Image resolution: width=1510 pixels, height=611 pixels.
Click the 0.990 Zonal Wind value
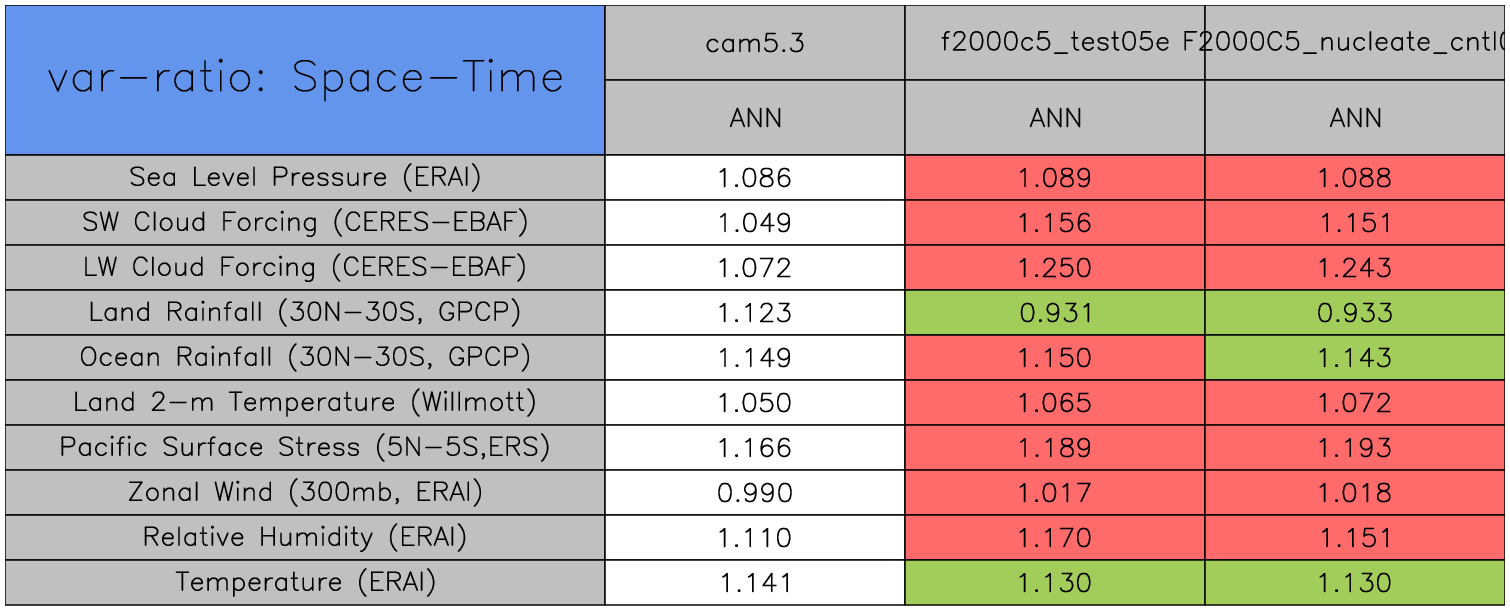(x=755, y=493)
